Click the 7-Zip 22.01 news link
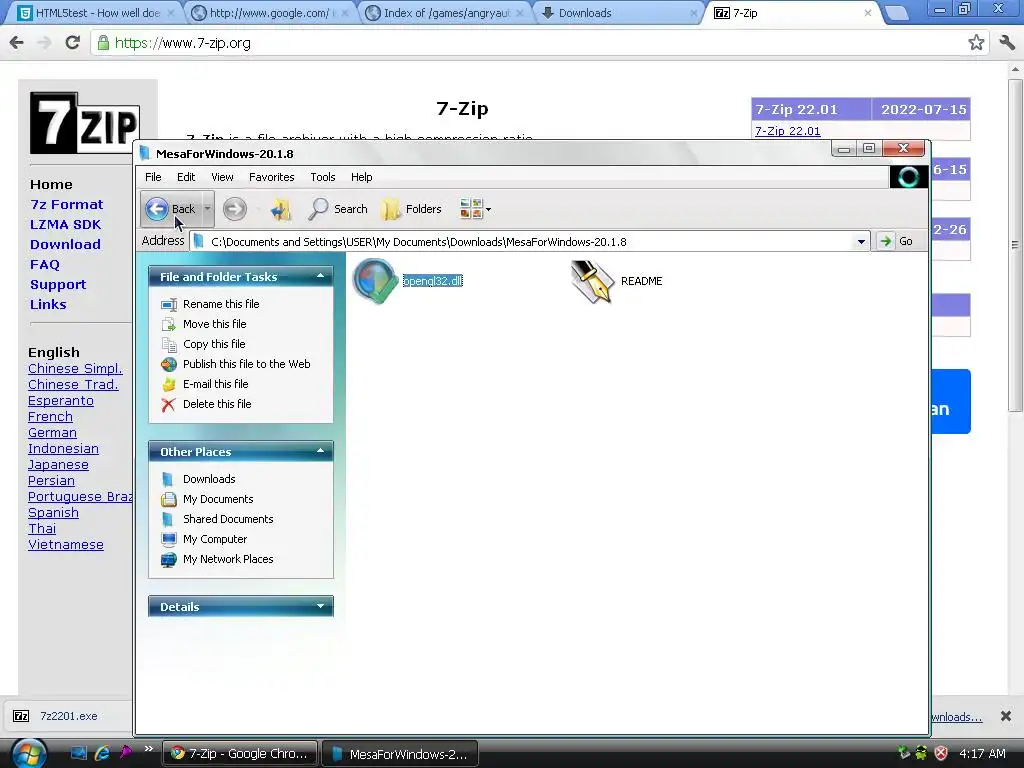Screen dimensions: 1024x768 [788, 131]
